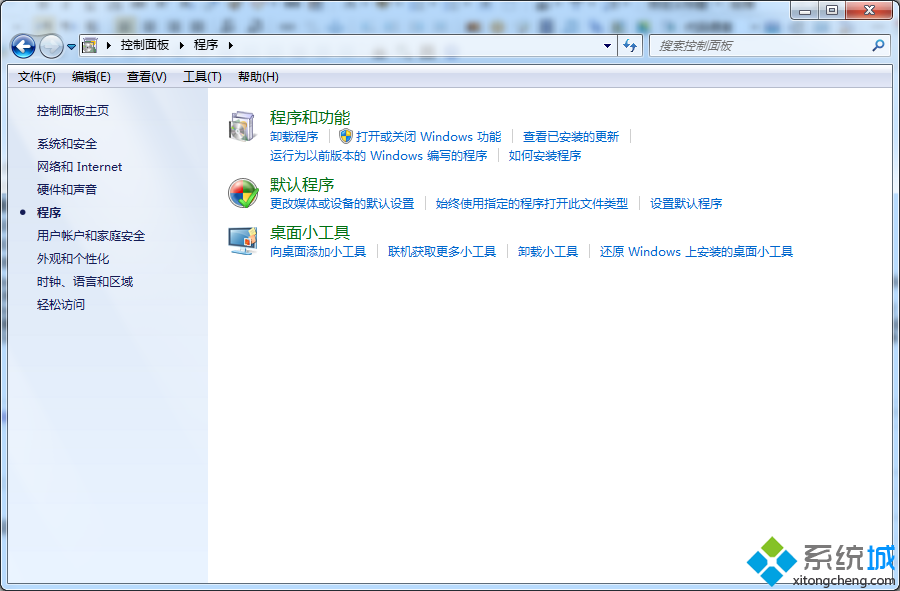Click the Refresh button beside address bar

pyautogui.click(x=630, y=46)
